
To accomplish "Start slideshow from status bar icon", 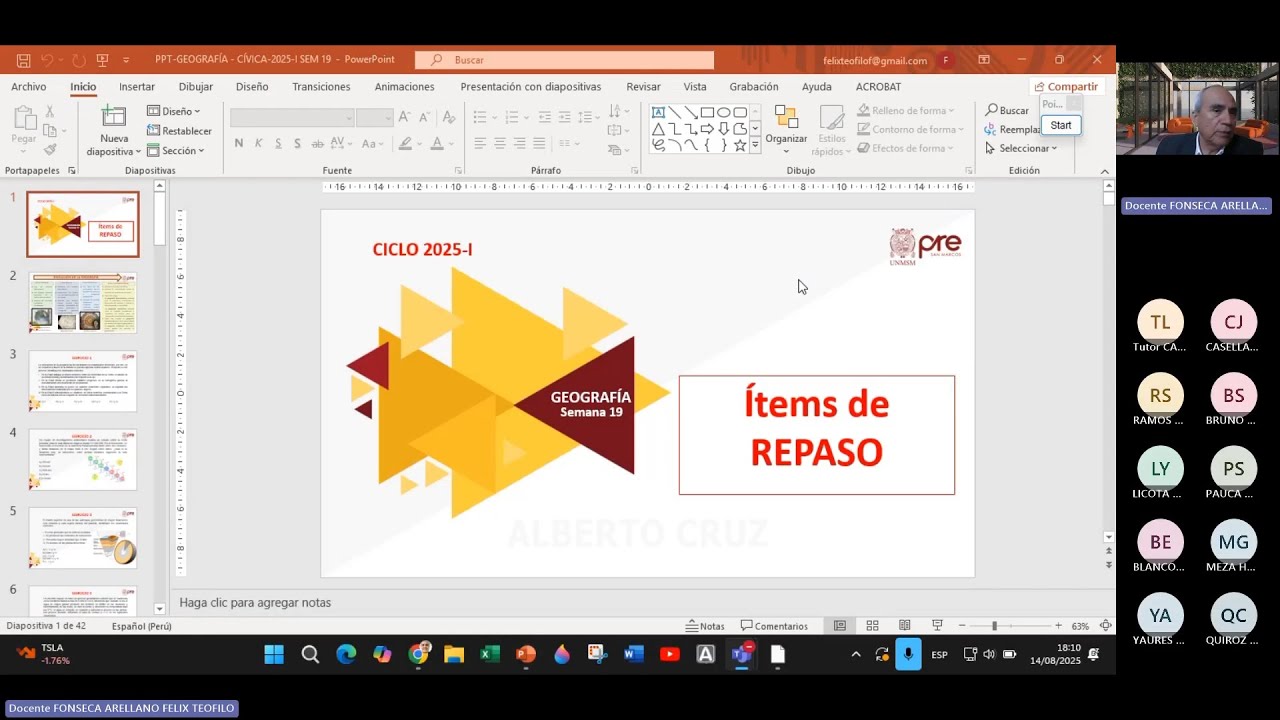I will click(x=937, y=626).
